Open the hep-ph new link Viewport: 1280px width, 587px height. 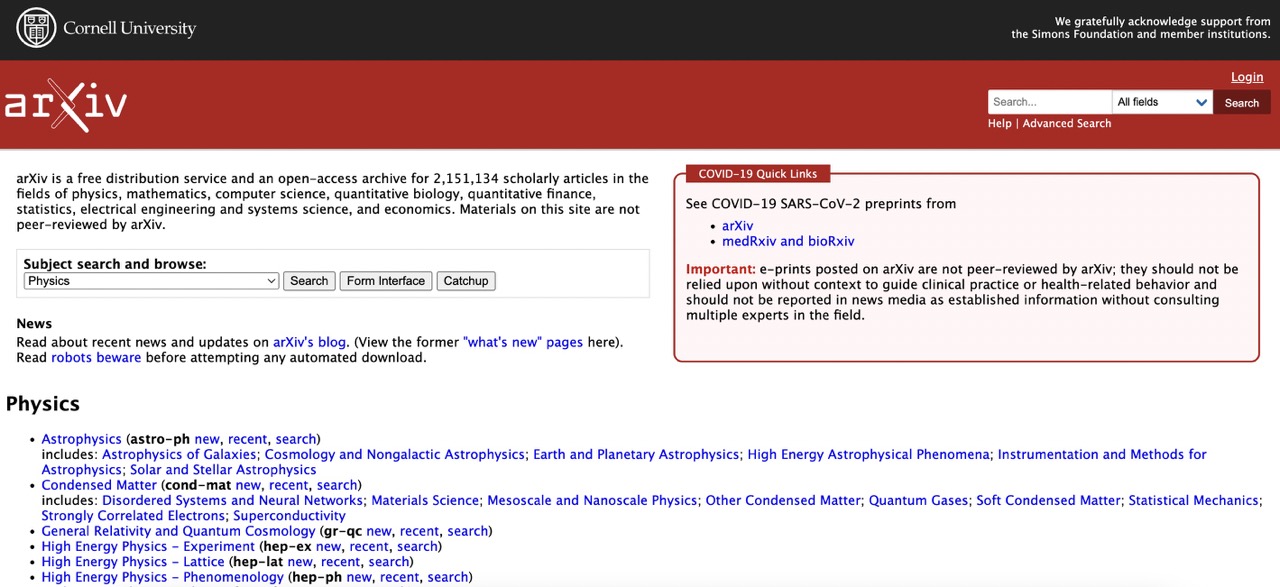point(359,577)
